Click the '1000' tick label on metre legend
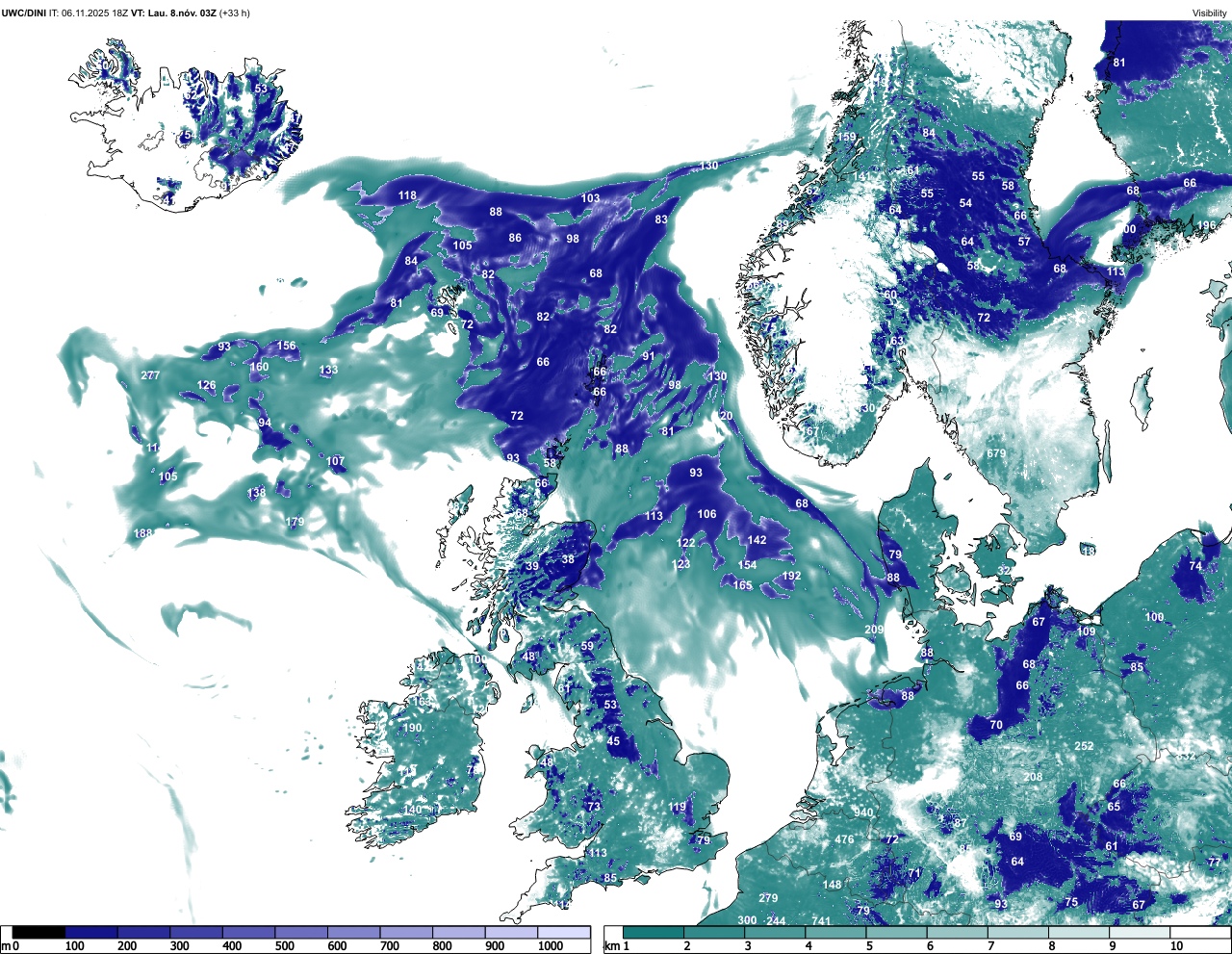This screenshot has width=1232, height=954. click(x=551, y=946)
